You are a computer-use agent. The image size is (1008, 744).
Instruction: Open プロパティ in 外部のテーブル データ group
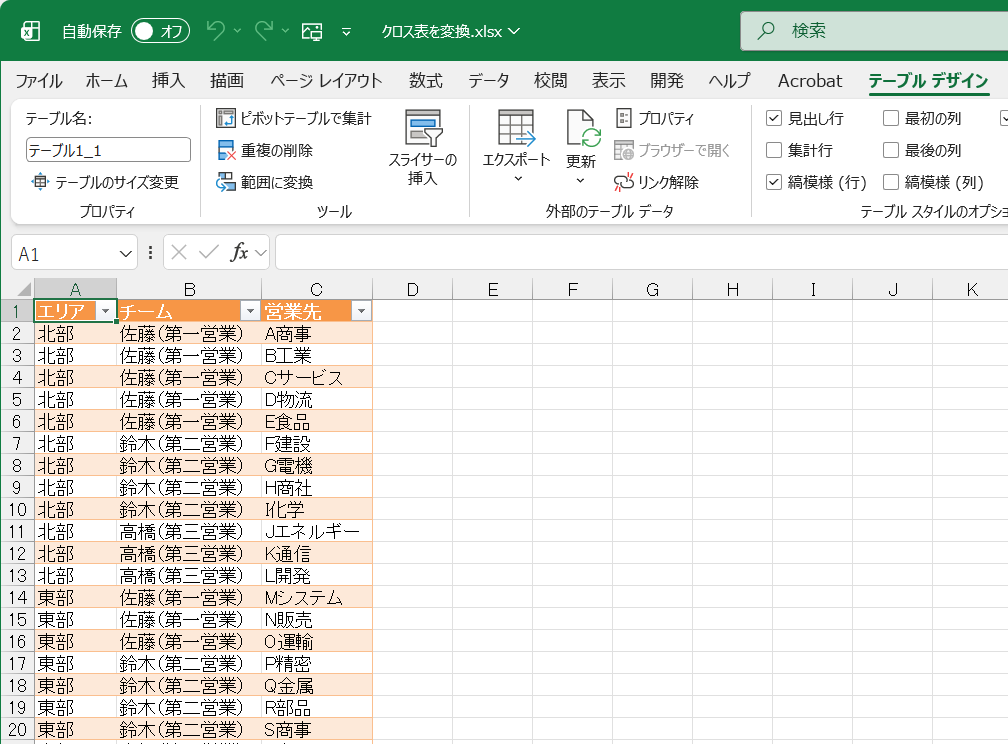[x=655, y=118]
